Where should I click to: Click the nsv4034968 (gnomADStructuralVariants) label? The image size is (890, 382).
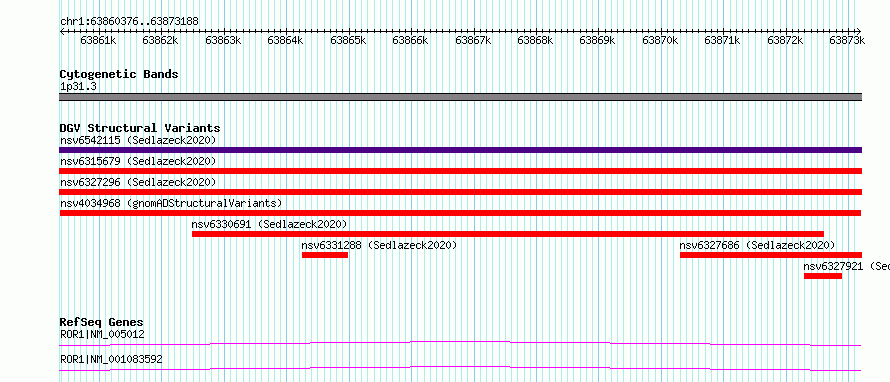171,203
